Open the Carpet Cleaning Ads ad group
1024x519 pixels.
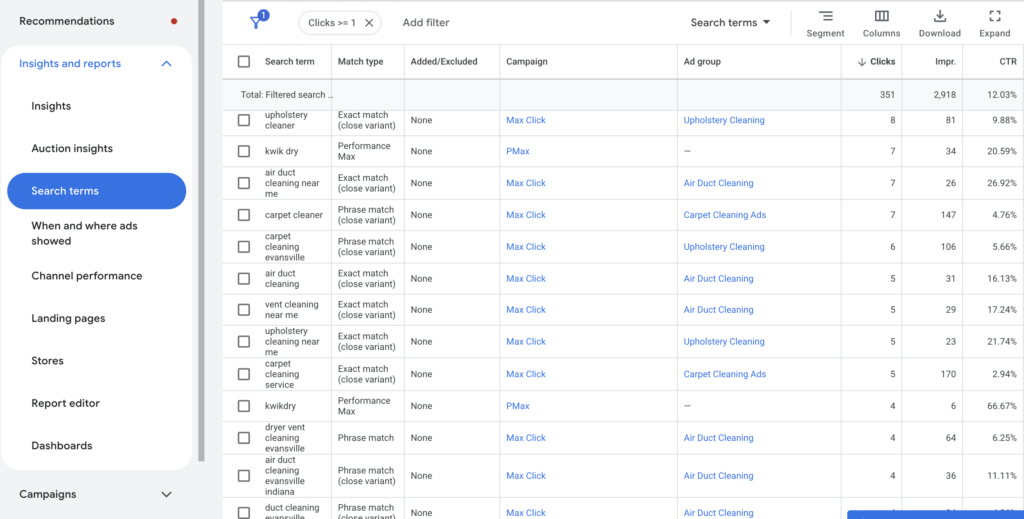coord(724,215)
